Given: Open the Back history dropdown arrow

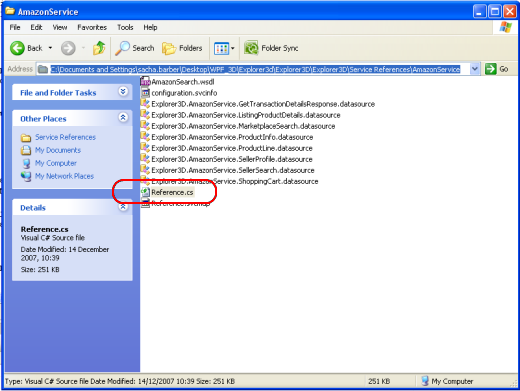Looking at the screenshot, I should pyautogui.click(x=50, y=48).
